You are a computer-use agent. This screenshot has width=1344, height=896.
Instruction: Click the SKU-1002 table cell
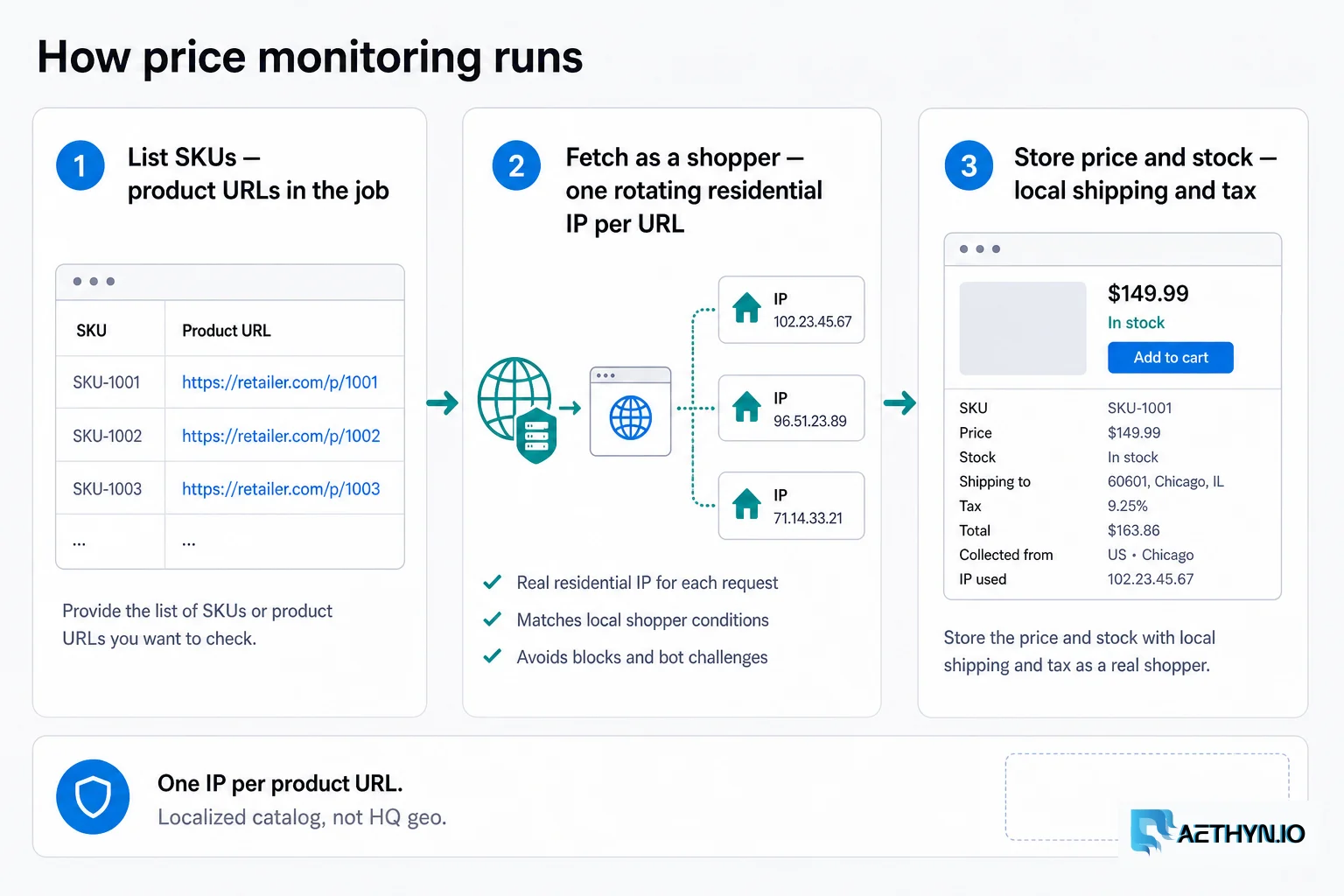coord(108,436)
